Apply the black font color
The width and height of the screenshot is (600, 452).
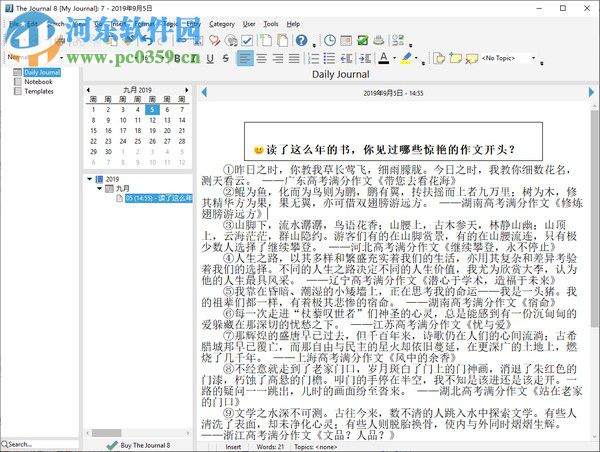384,58
